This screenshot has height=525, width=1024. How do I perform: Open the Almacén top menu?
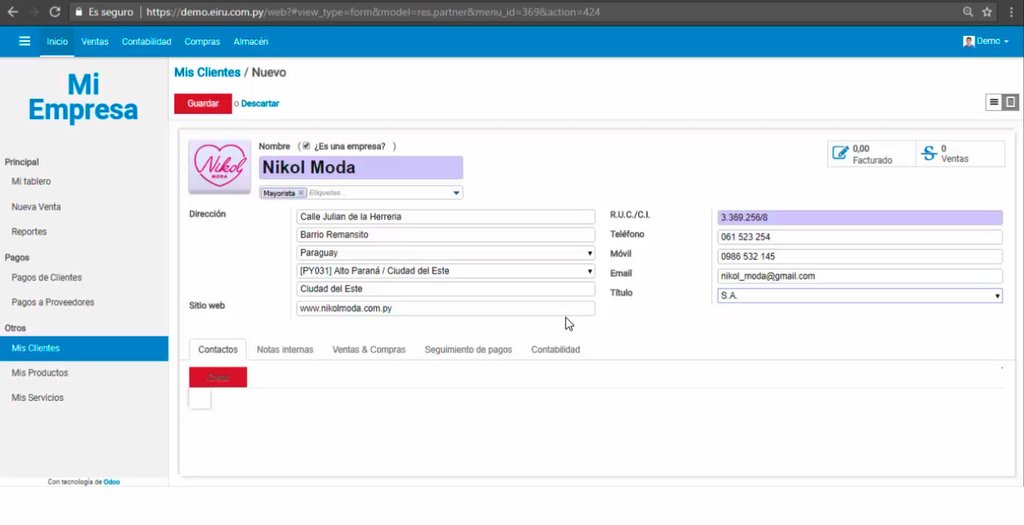coord(251,41)
